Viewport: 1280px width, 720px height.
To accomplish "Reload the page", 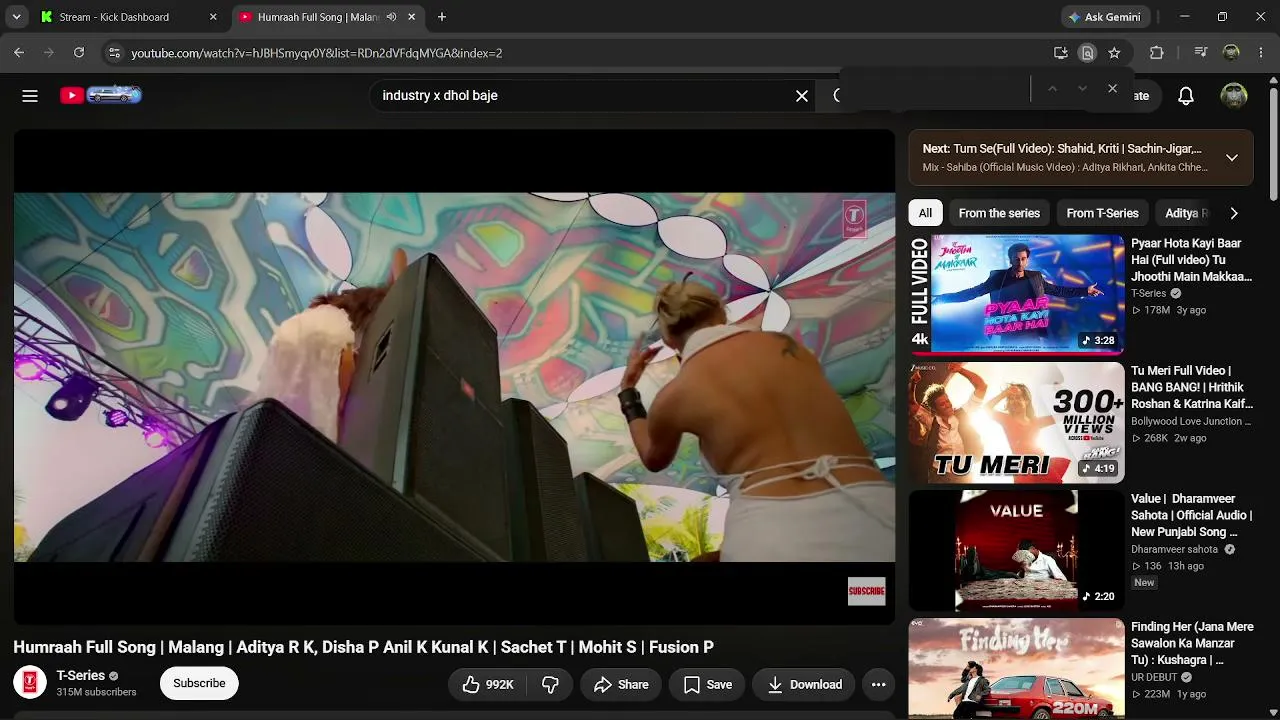I will [79, 53].
